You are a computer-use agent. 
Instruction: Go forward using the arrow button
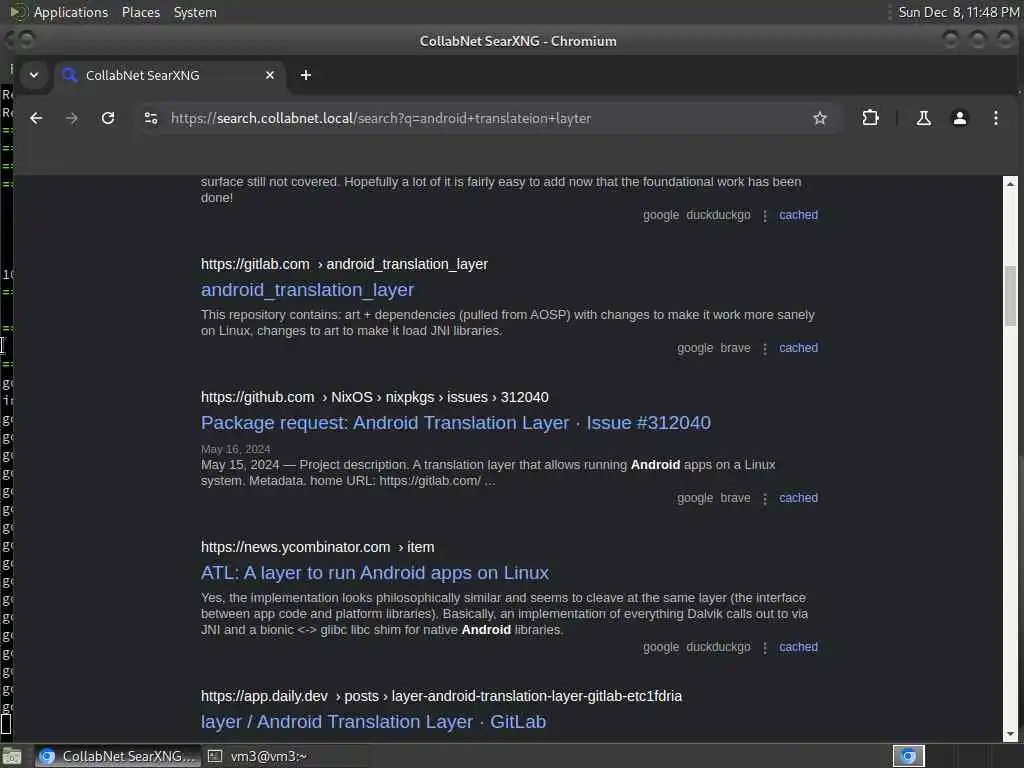tap(72, 118)
